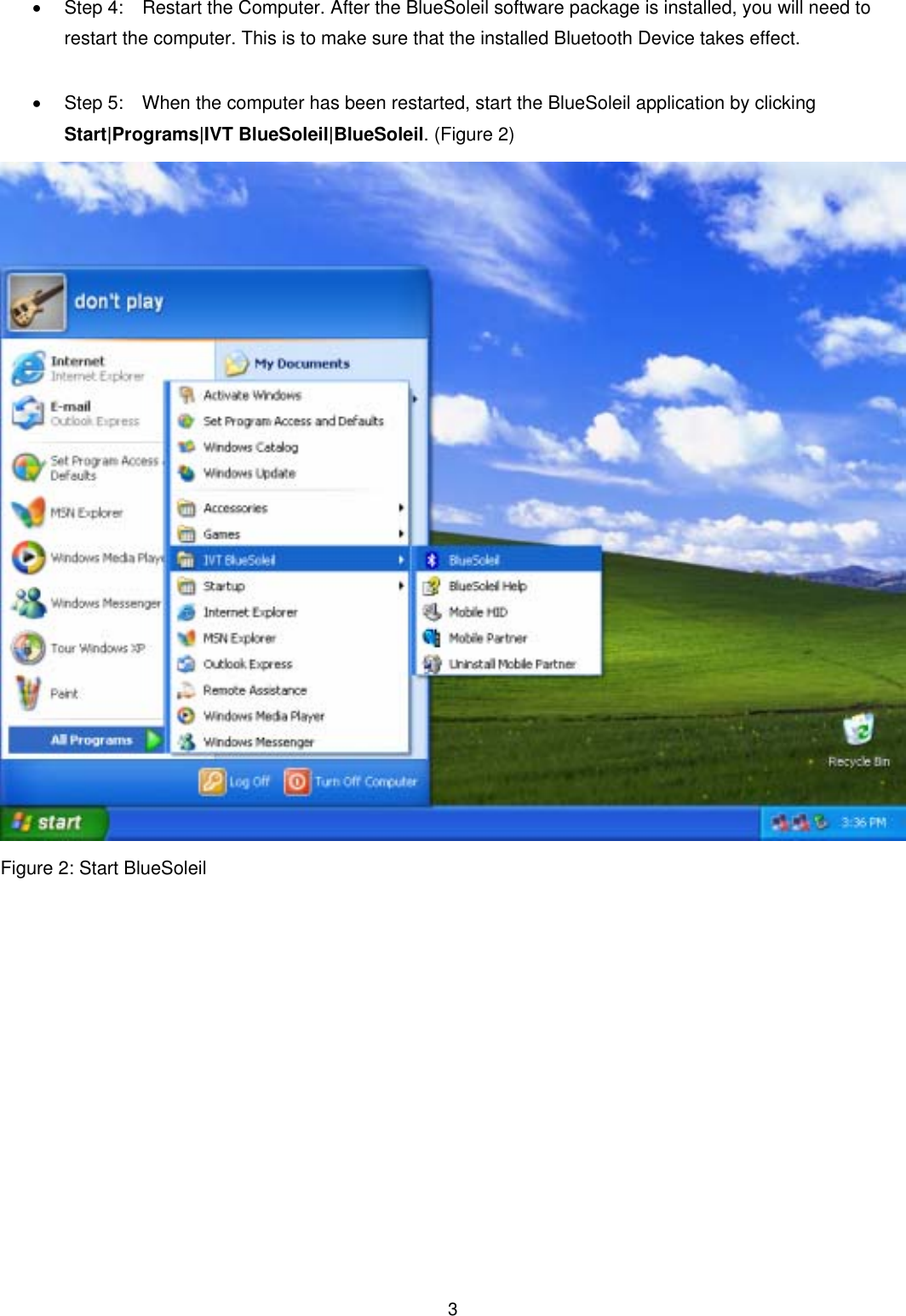Expand the IVT BlueSoleil submenu arrow
906x1316 pixels.
(x=401, y=559)
